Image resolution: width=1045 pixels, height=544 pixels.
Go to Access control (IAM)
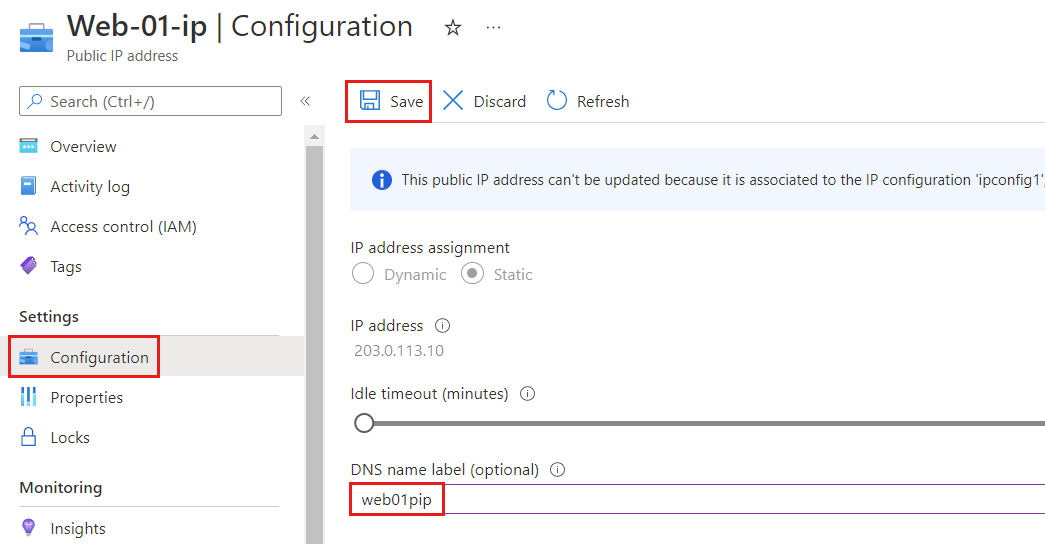[x=123, y=227]
